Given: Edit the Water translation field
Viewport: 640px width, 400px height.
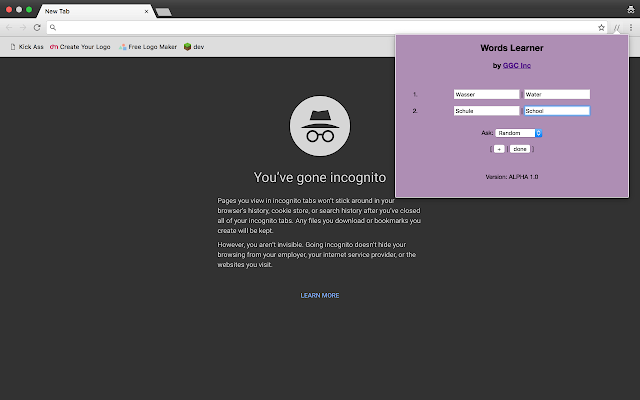Looking at the screenshot, I should (x=557, y=94).
